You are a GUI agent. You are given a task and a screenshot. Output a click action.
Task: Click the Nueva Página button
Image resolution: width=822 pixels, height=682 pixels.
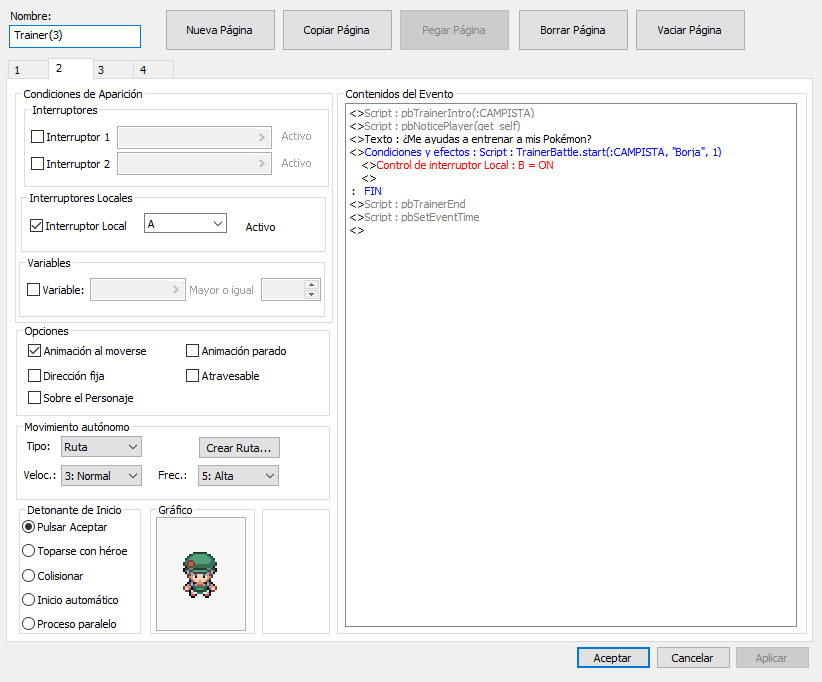click(220, 30)
